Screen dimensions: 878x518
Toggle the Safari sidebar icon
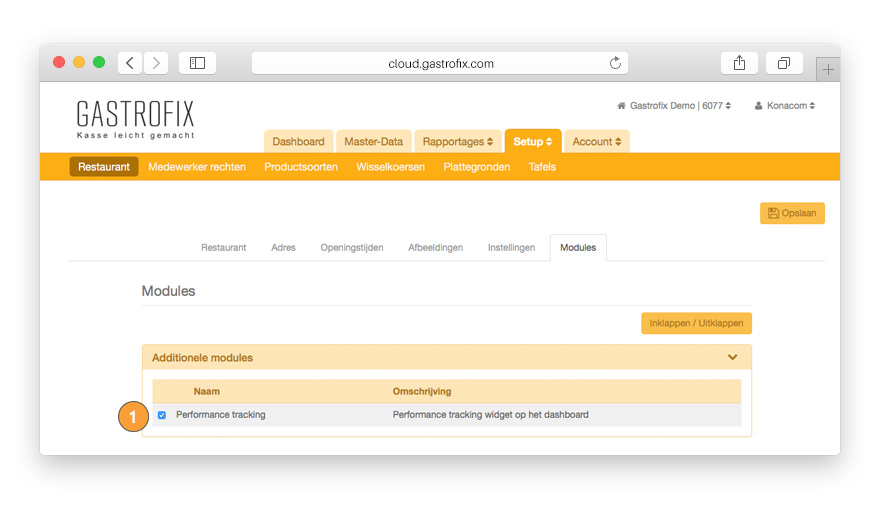click(197, 63)
